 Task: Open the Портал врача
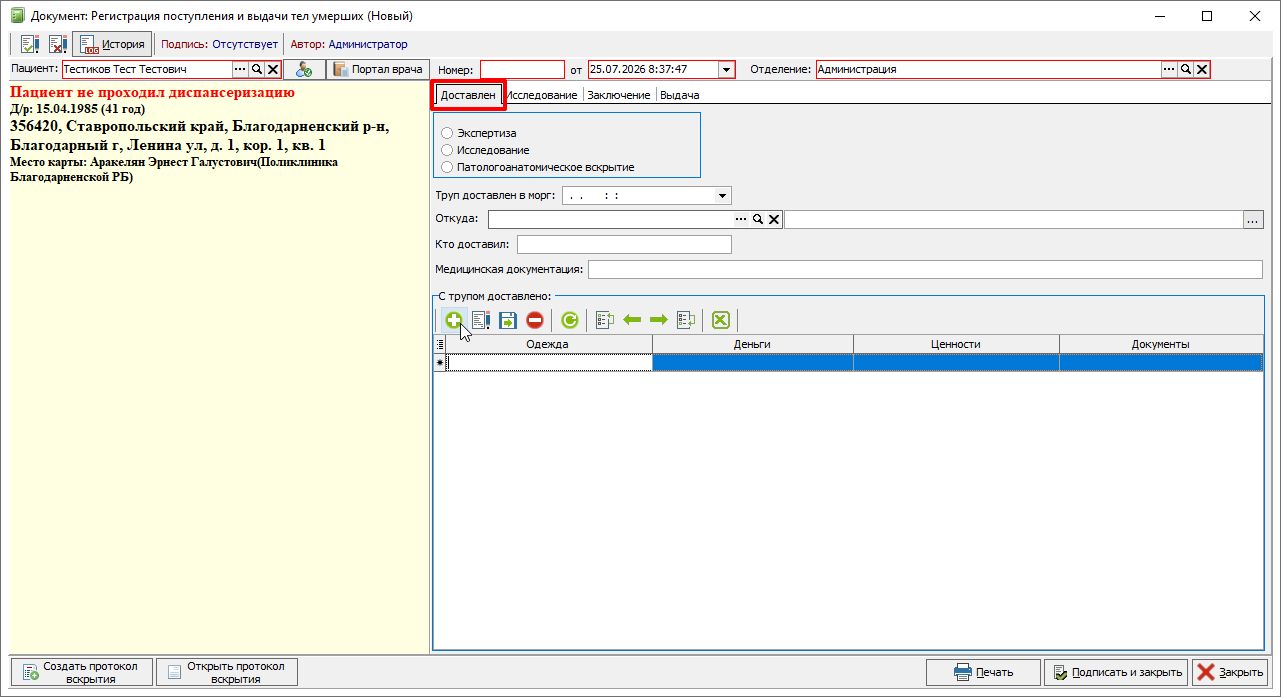[380, 70]
